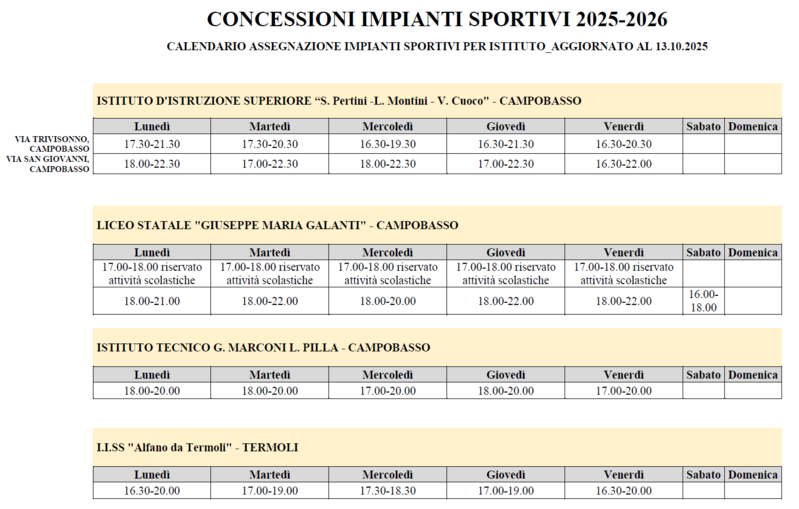
Task: Click Mercoledì 17.00-20.00 cell in Marconi table
Action: click(387, 391)
